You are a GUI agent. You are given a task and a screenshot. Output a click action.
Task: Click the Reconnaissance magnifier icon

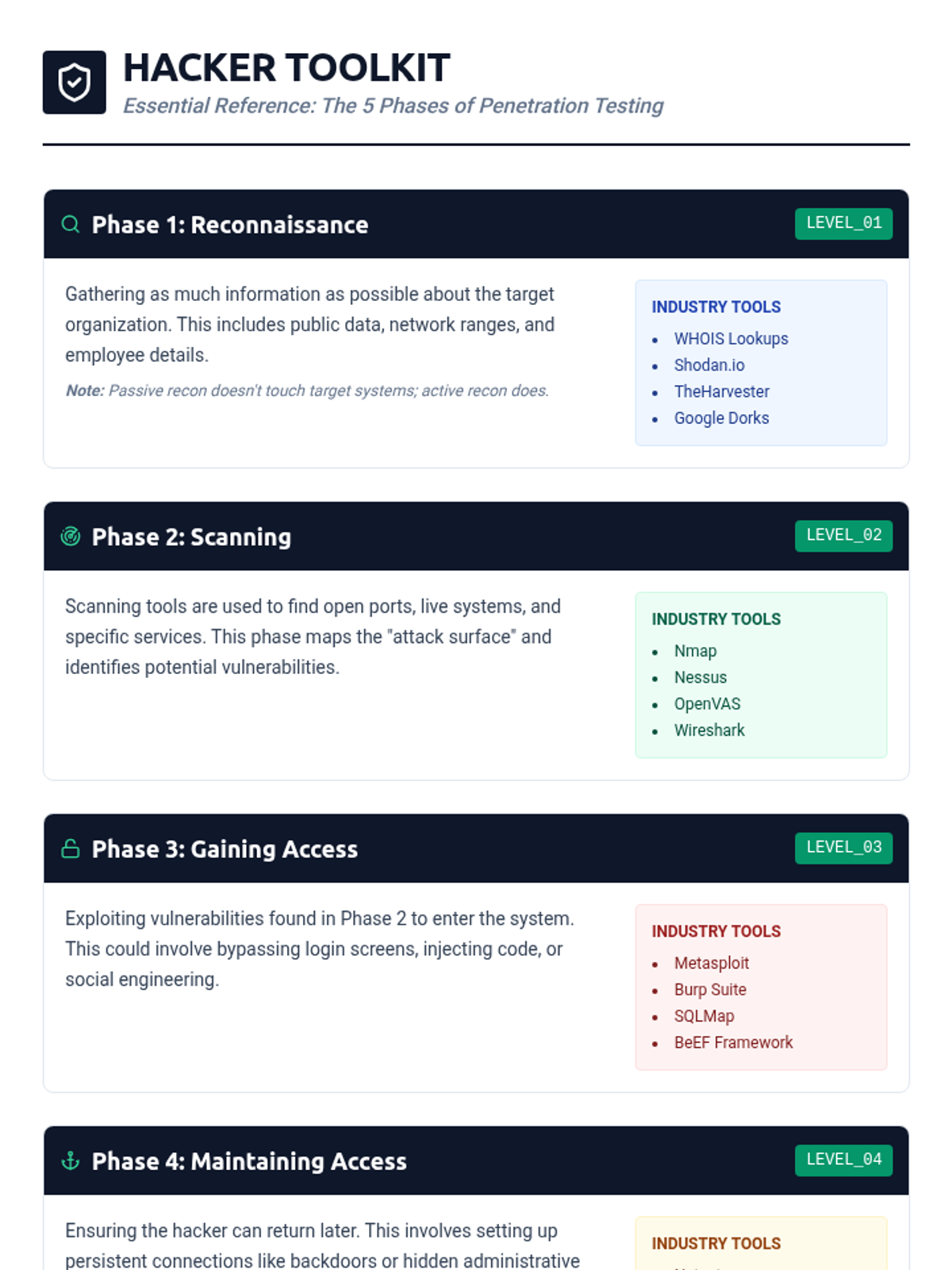pos(71,225)
